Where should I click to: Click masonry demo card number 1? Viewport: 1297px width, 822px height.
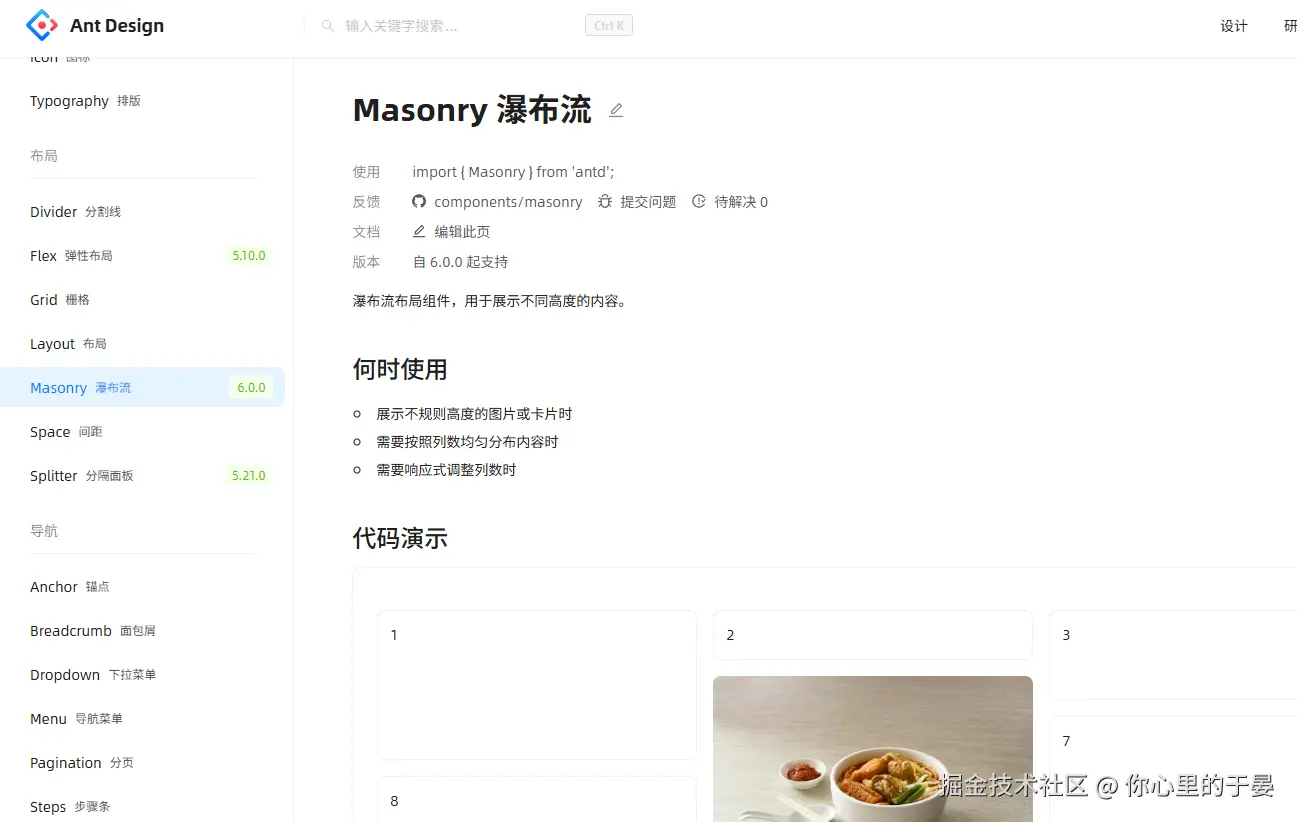tap(537, 685)
